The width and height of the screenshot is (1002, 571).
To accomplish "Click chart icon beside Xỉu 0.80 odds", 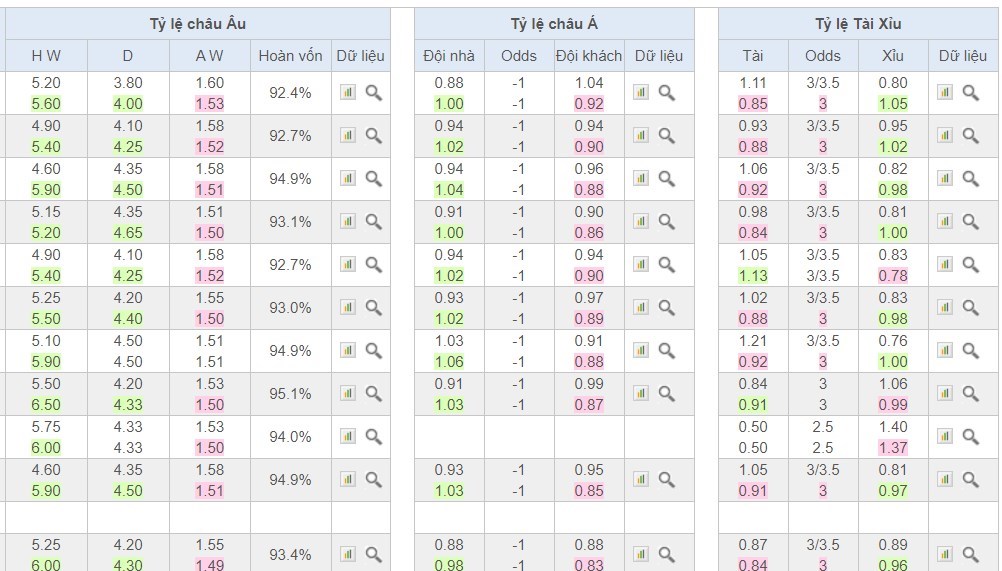I will [x=945, y=93].
